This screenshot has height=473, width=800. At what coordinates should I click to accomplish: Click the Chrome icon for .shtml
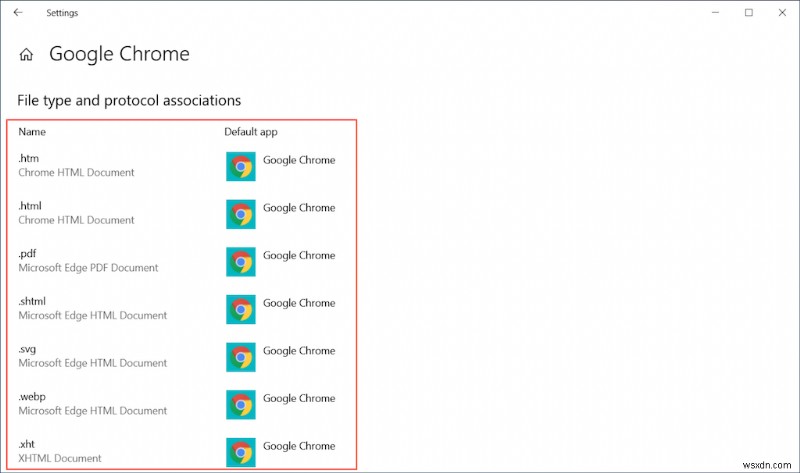(241, 309)
